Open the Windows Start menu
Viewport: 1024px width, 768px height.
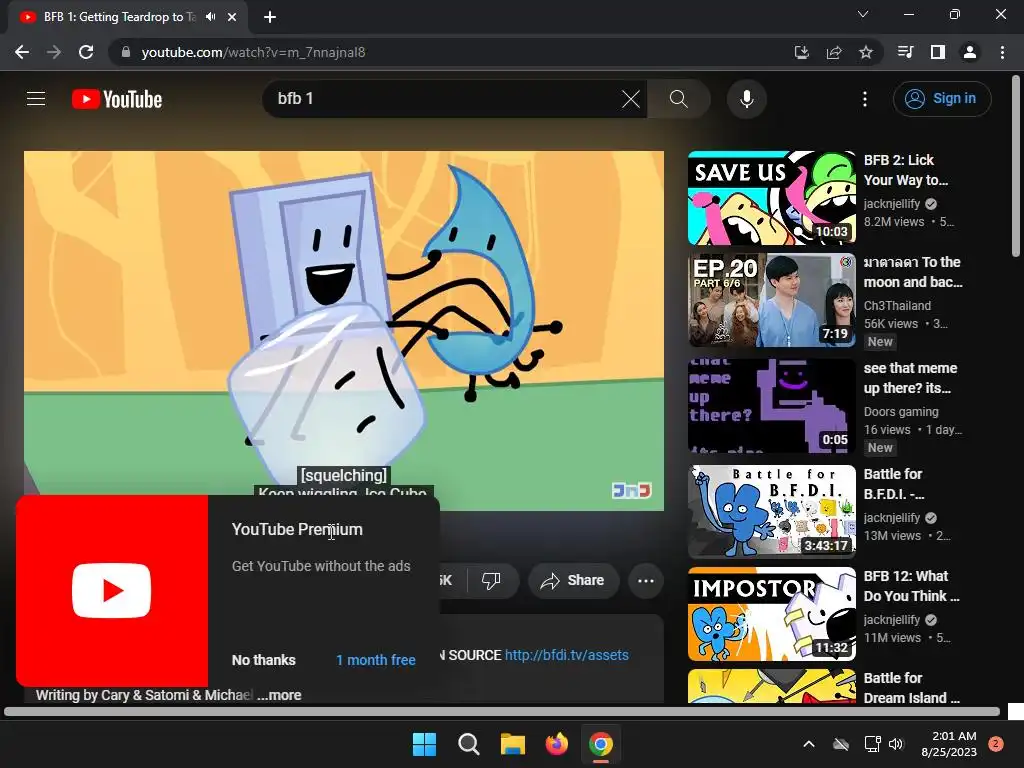pos(424,744)
